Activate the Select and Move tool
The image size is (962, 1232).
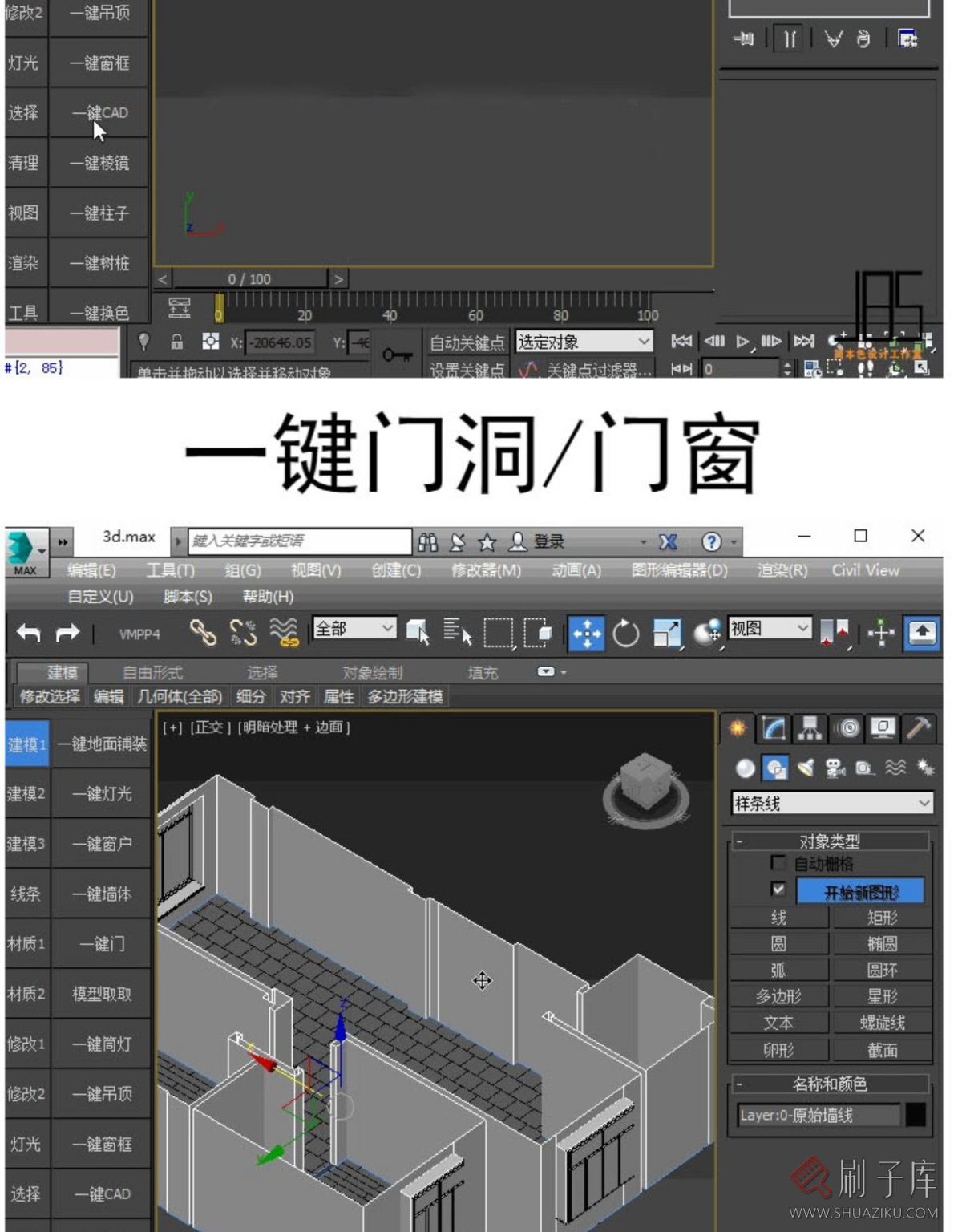click(x=586, y=634)
